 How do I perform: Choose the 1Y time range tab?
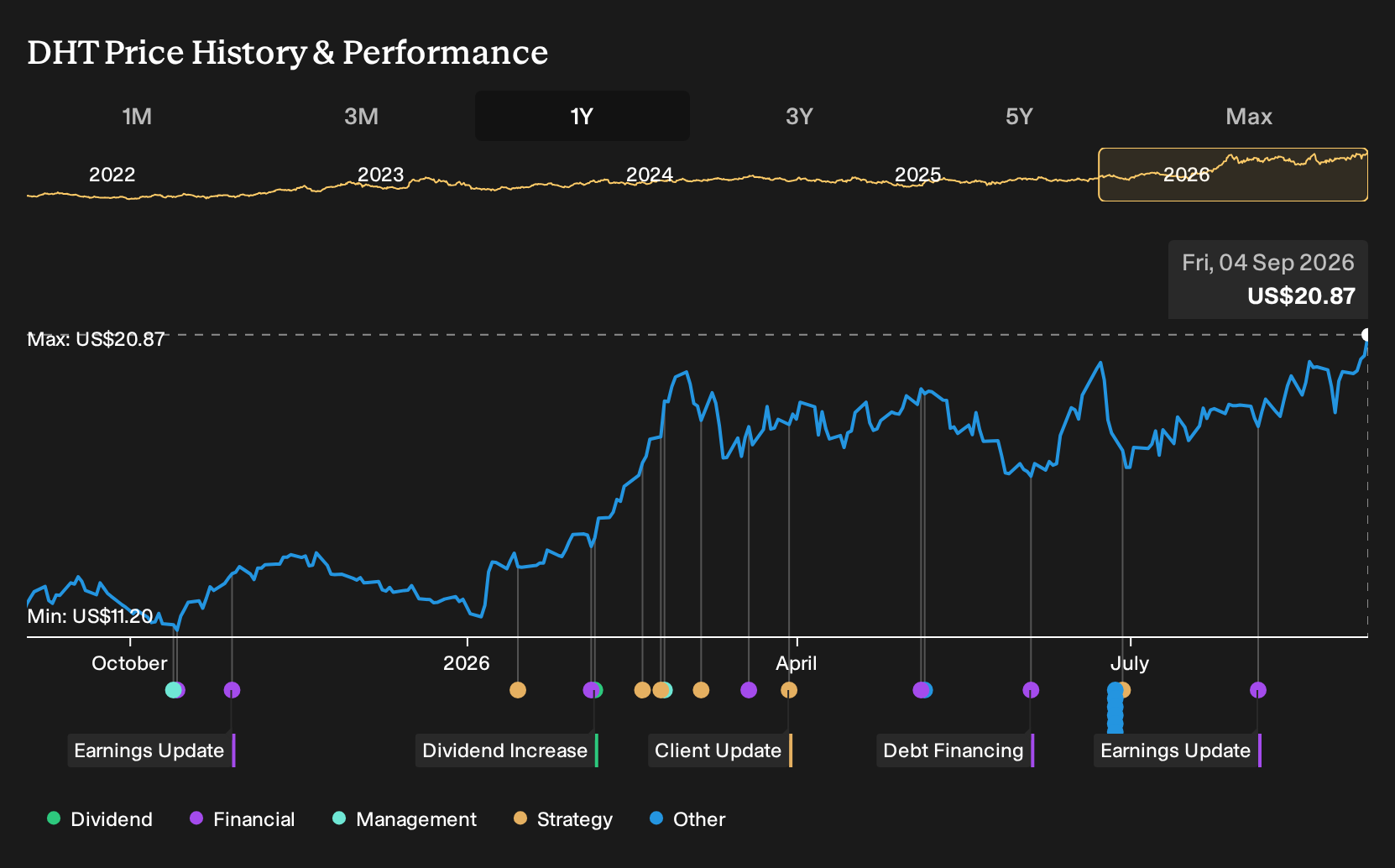[x=582, y=116]
